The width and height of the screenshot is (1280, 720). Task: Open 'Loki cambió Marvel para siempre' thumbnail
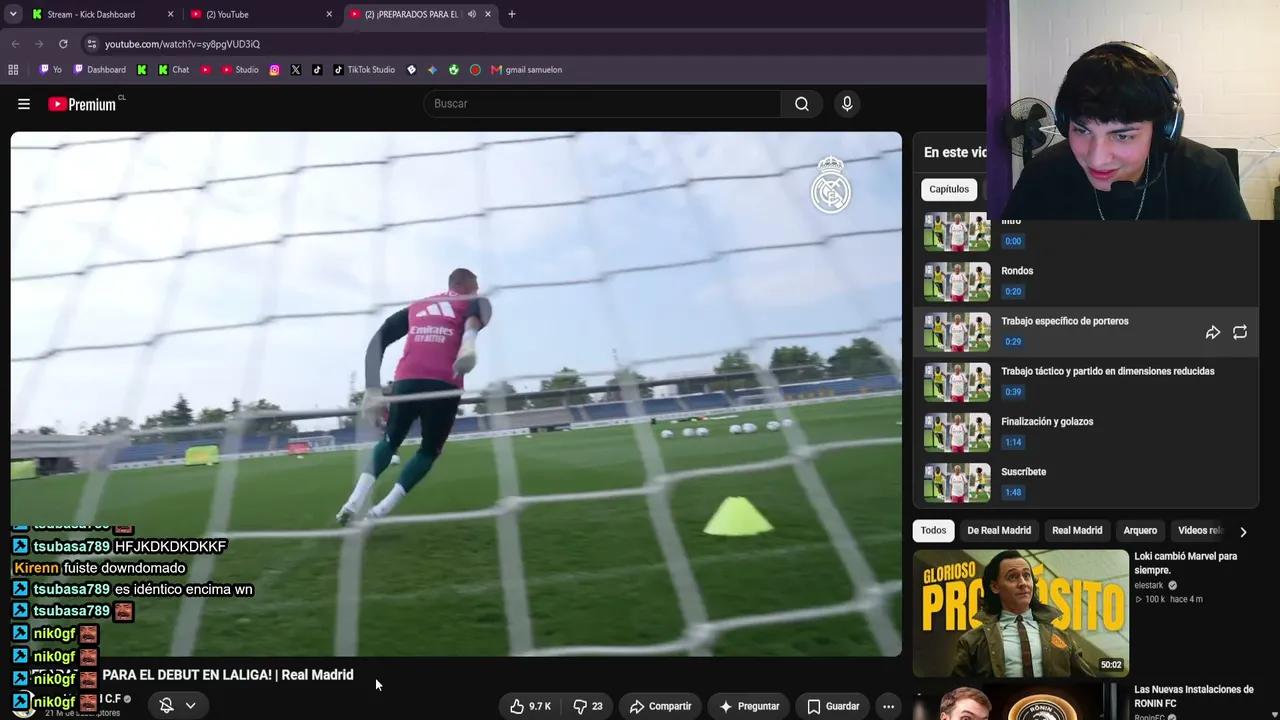click(1020, 614)
